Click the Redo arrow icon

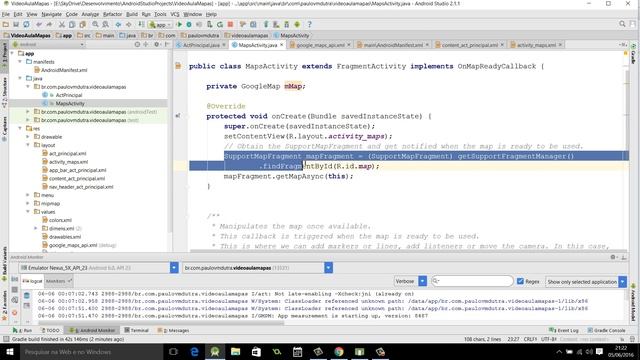49,24
